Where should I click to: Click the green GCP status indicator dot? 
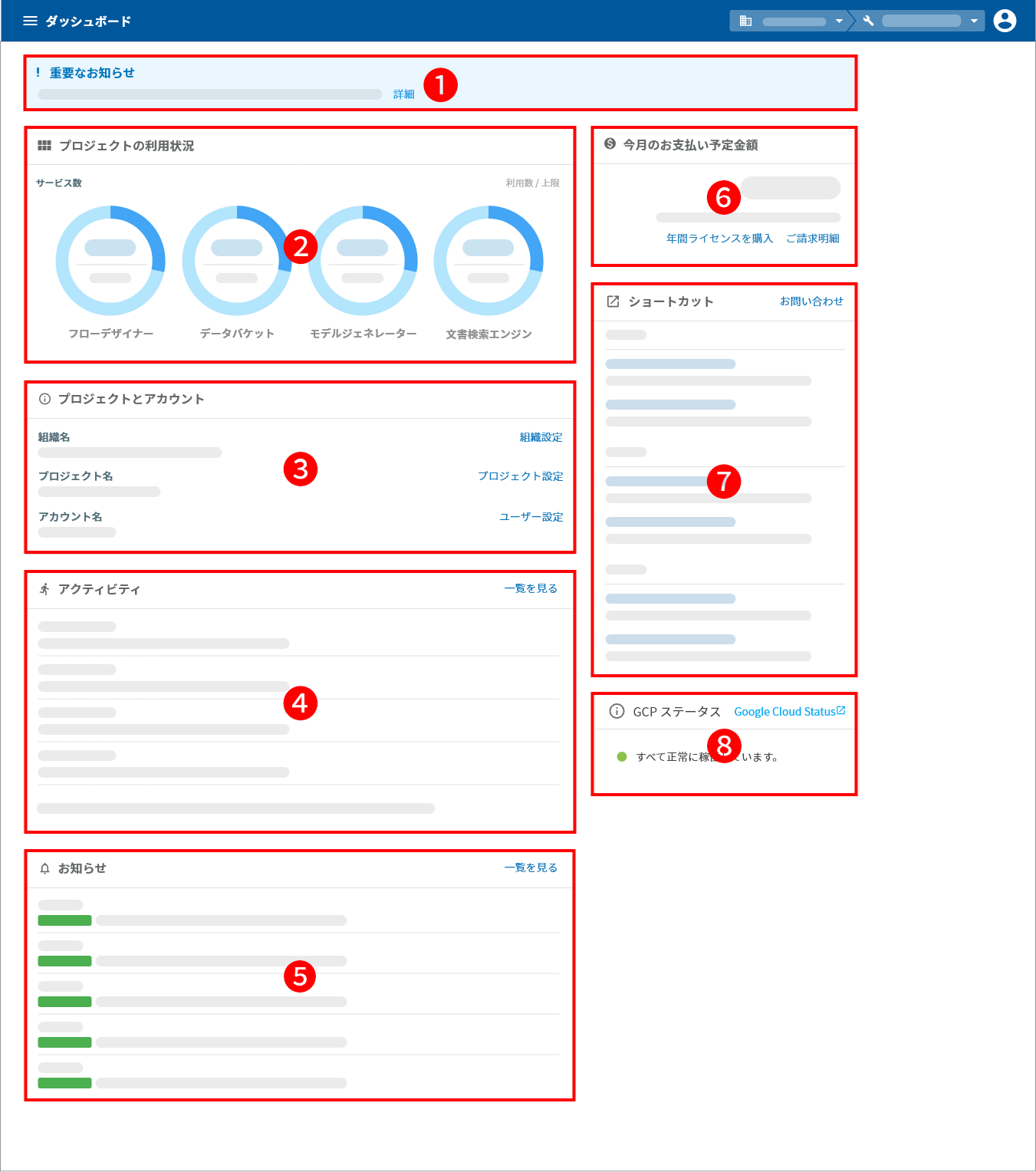622,757
